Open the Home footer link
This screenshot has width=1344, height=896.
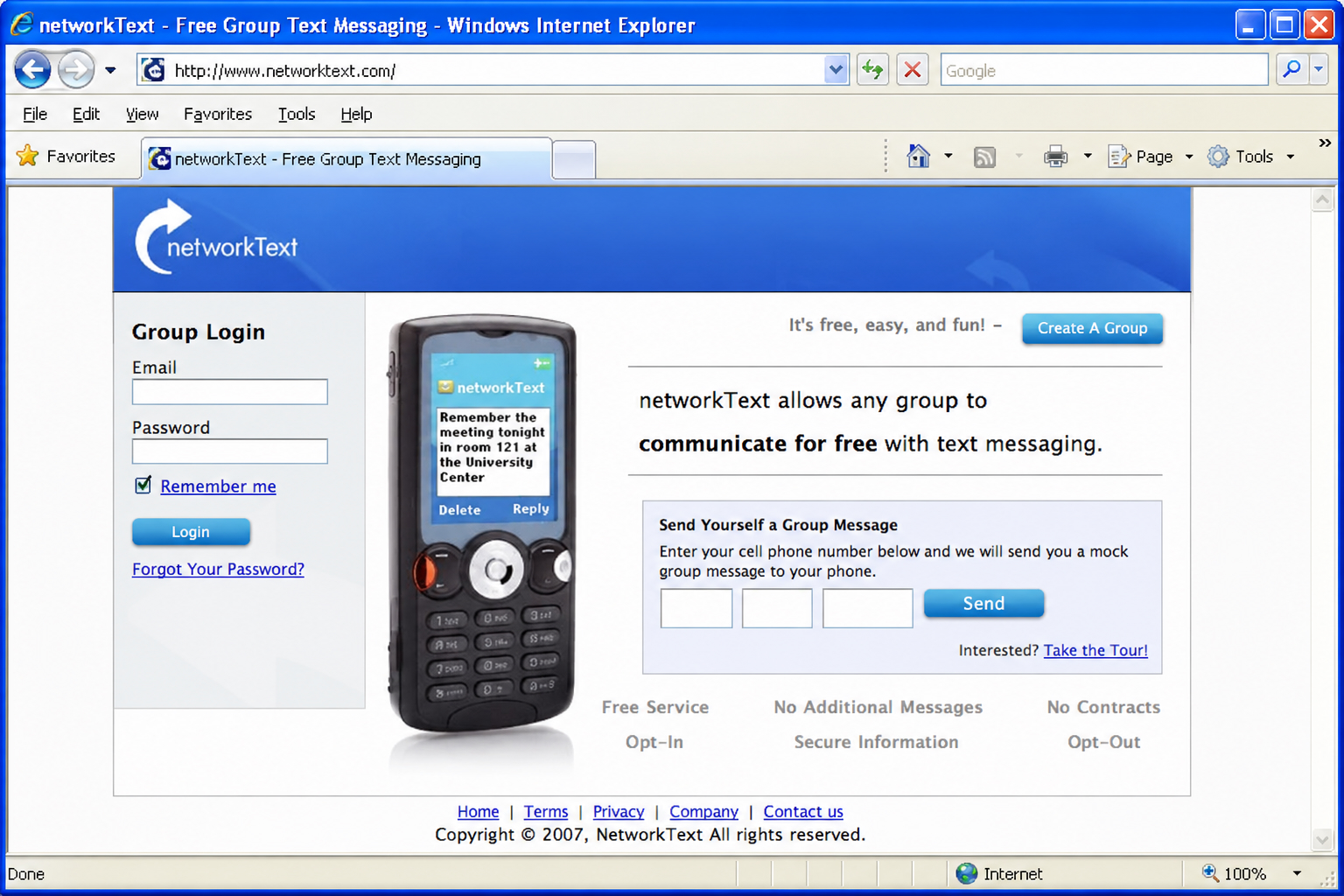pos(478,812)
